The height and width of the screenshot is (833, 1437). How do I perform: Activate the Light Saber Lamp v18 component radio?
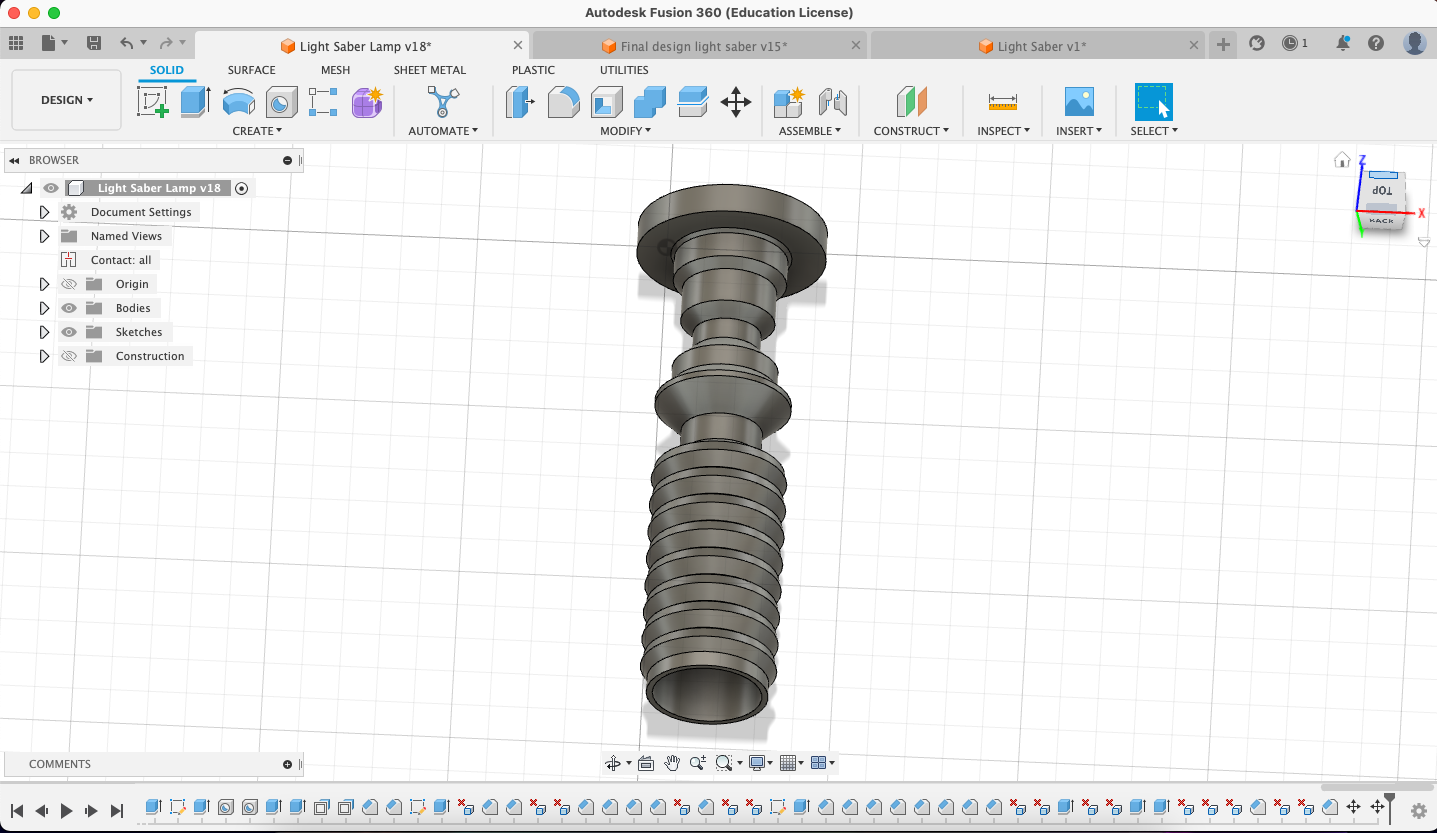(x=241, y=188)
